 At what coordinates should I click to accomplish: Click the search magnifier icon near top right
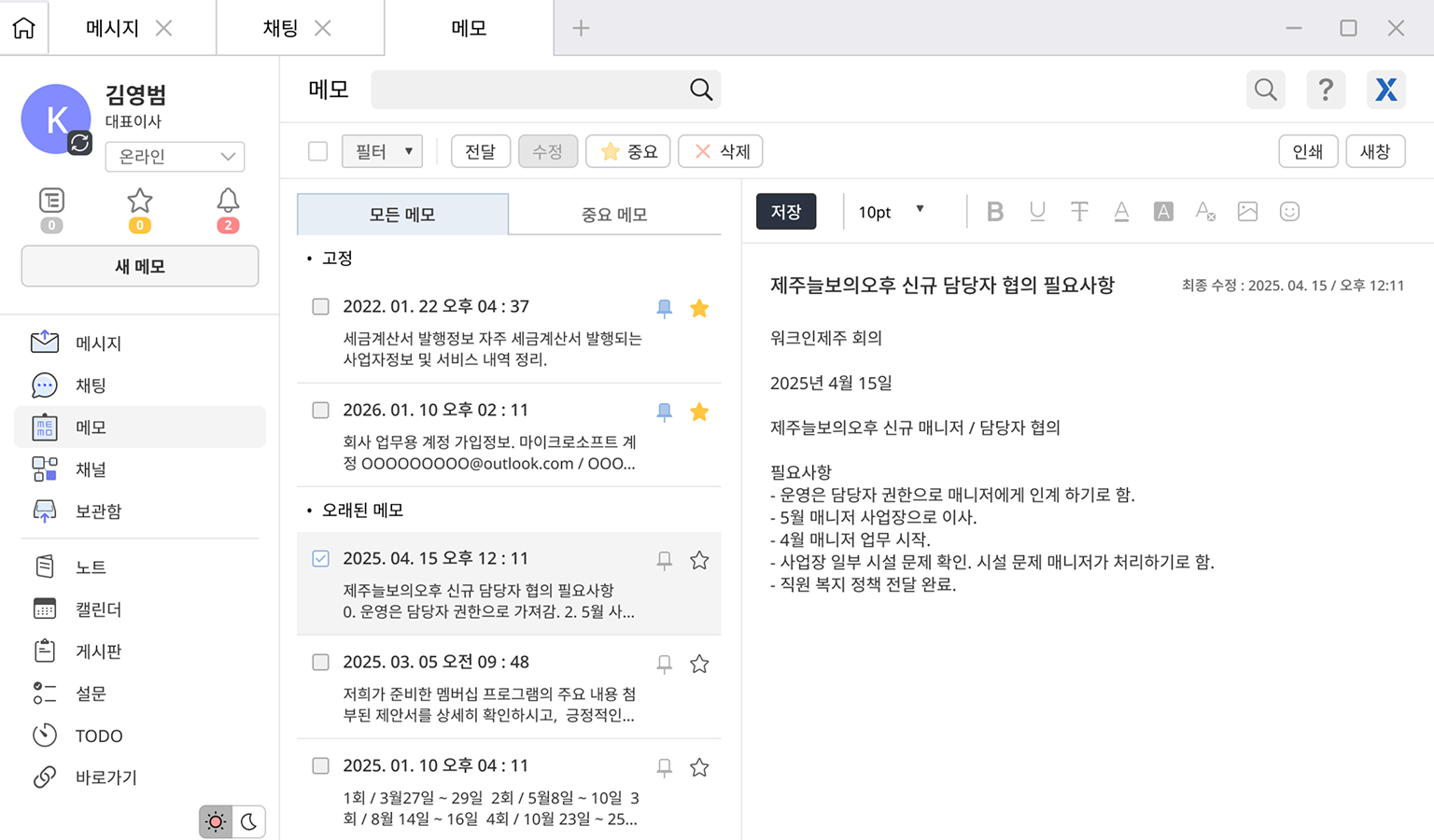(x=1265, y=90)
